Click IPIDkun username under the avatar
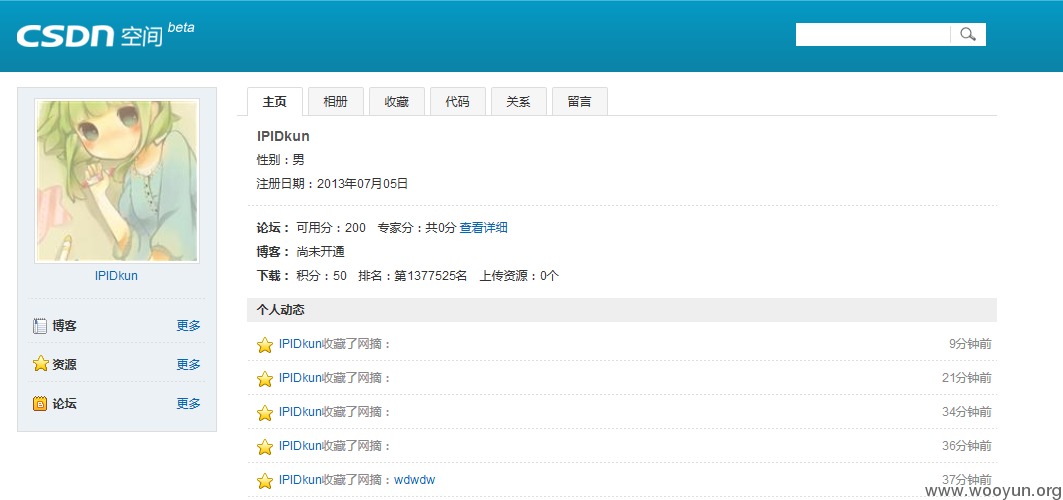The image size is (1063, 500). click(117, 276)
